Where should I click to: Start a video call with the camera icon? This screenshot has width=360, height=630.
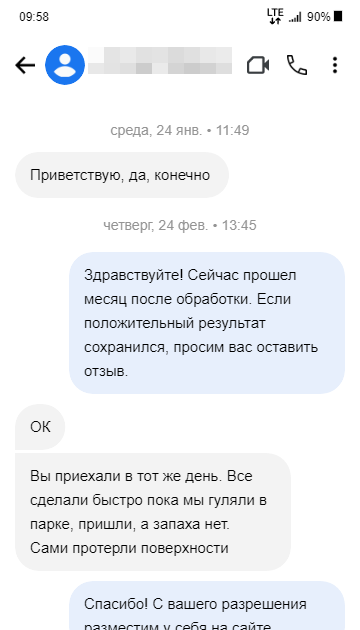pos(258,65)
